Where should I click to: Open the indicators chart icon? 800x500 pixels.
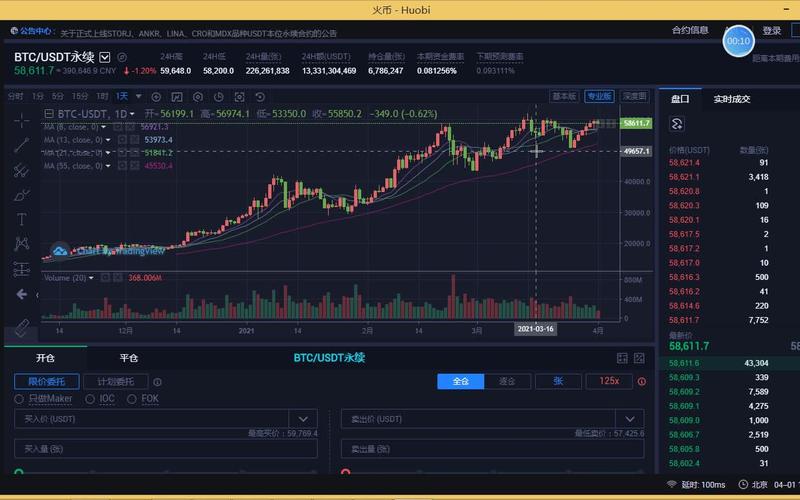coord(177,97)
